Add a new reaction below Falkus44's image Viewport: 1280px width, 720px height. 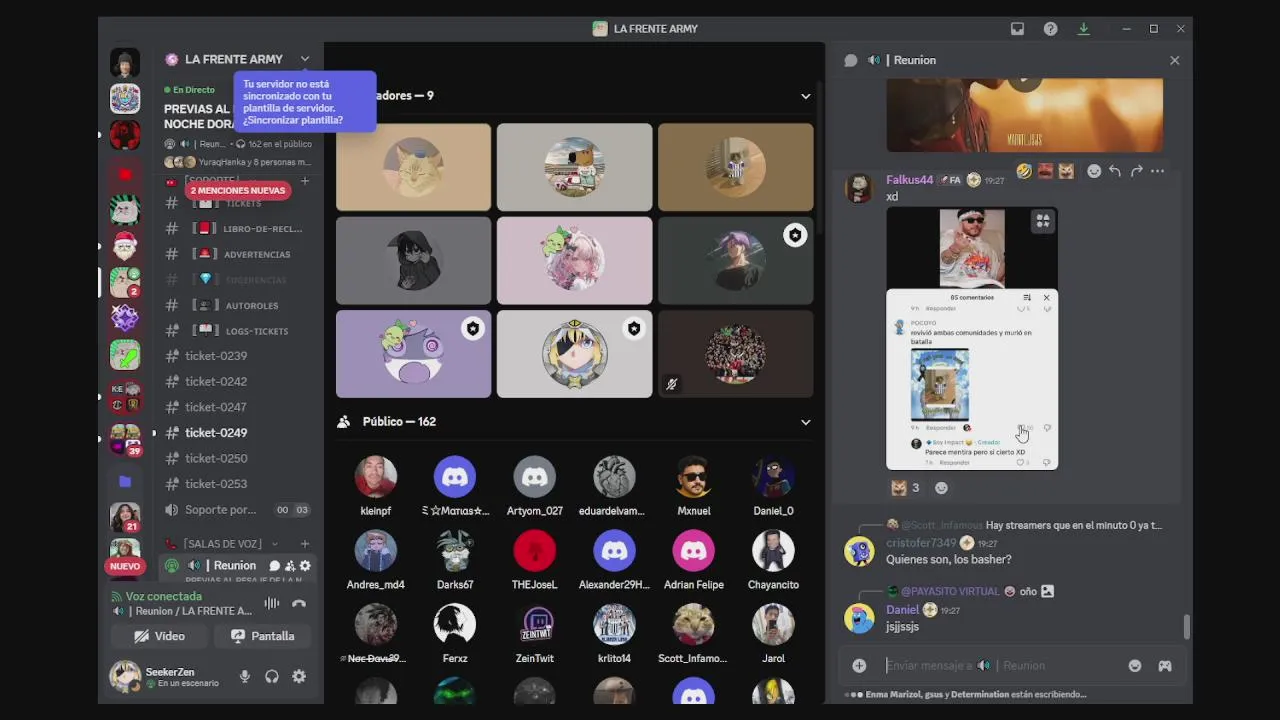pos(941,488)
